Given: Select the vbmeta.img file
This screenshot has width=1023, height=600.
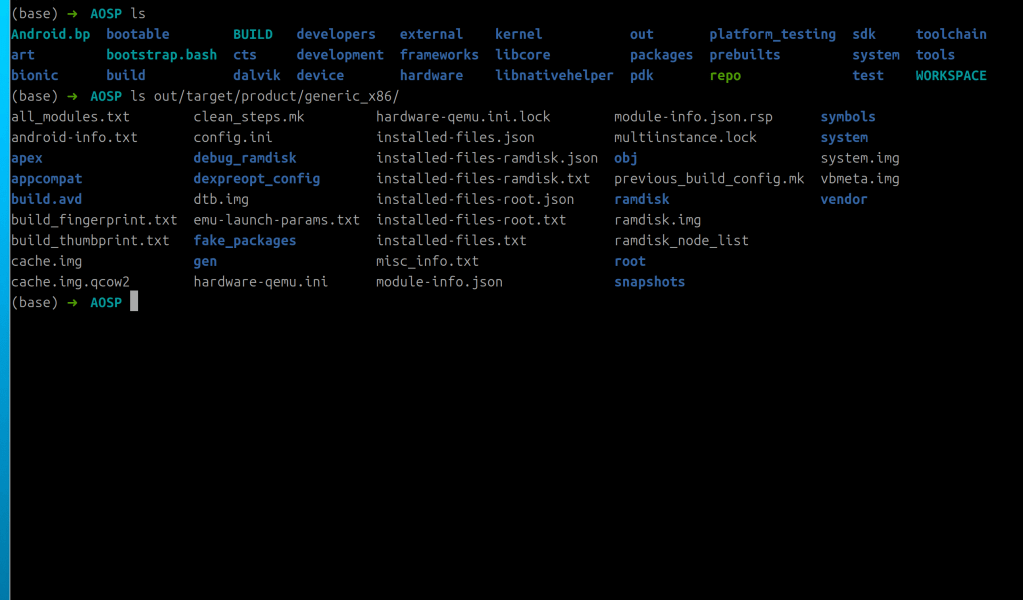Looking at the screenshot, I should pos(859,179).
